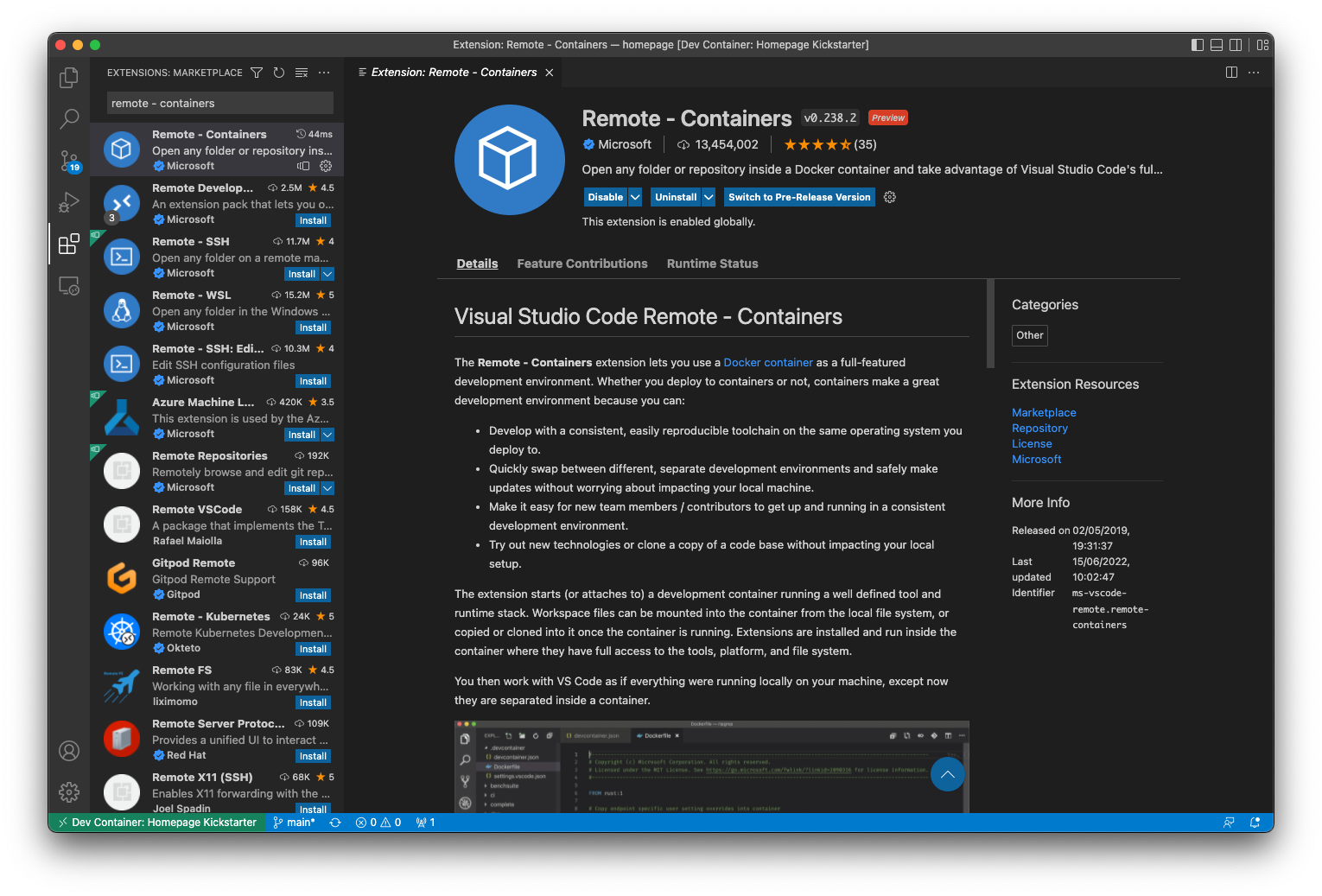Click the Other category tag
This screenshot has height=896, width=1322.
click(1029, 335)
